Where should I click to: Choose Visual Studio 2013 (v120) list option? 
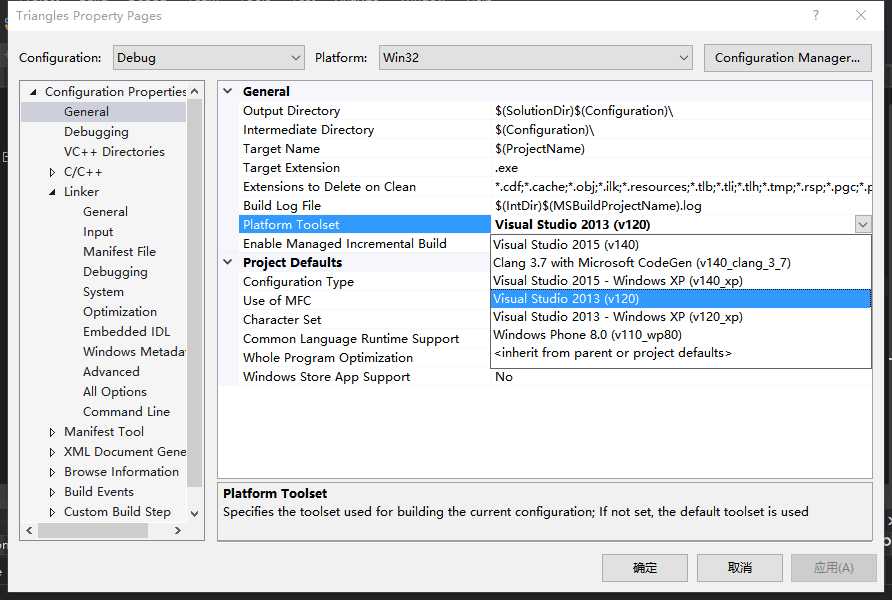pos(680,299)
